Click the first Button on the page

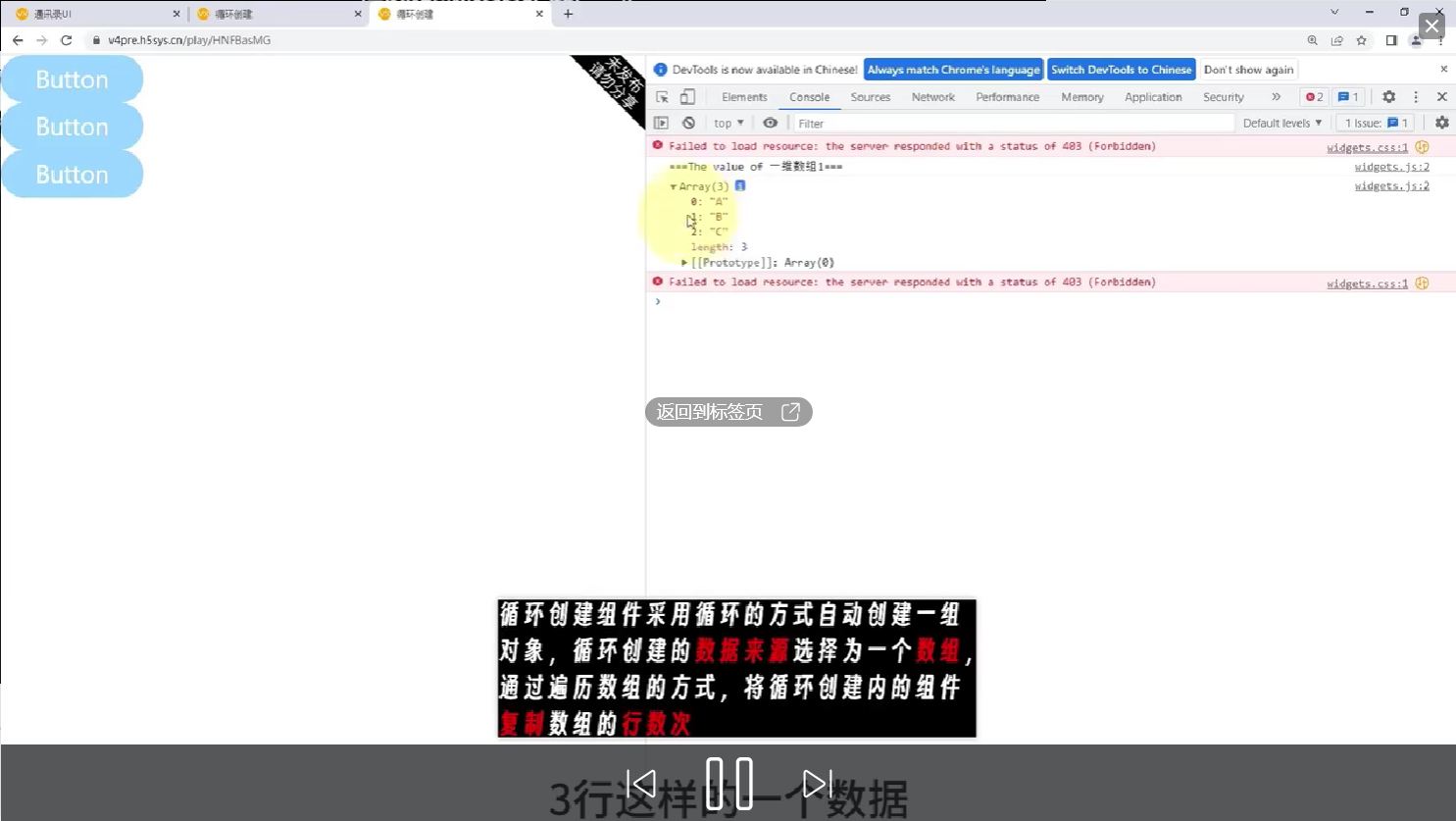coord(72,79)
